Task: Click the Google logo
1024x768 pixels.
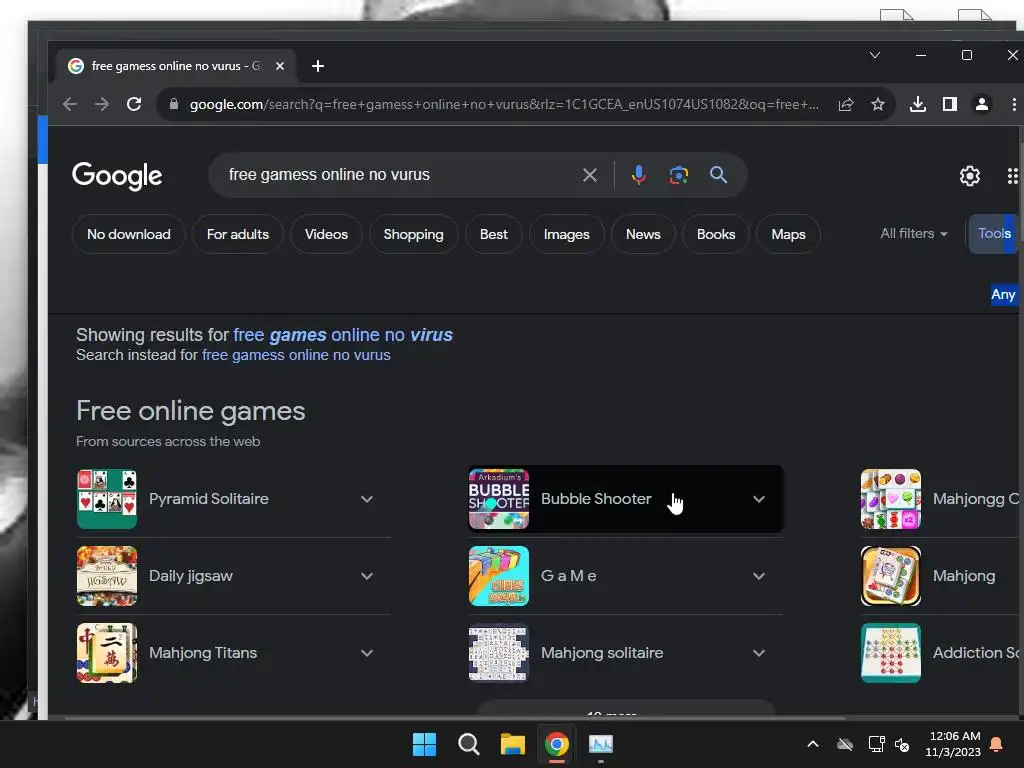Action: pyautogui.click(x=117, y=176)
